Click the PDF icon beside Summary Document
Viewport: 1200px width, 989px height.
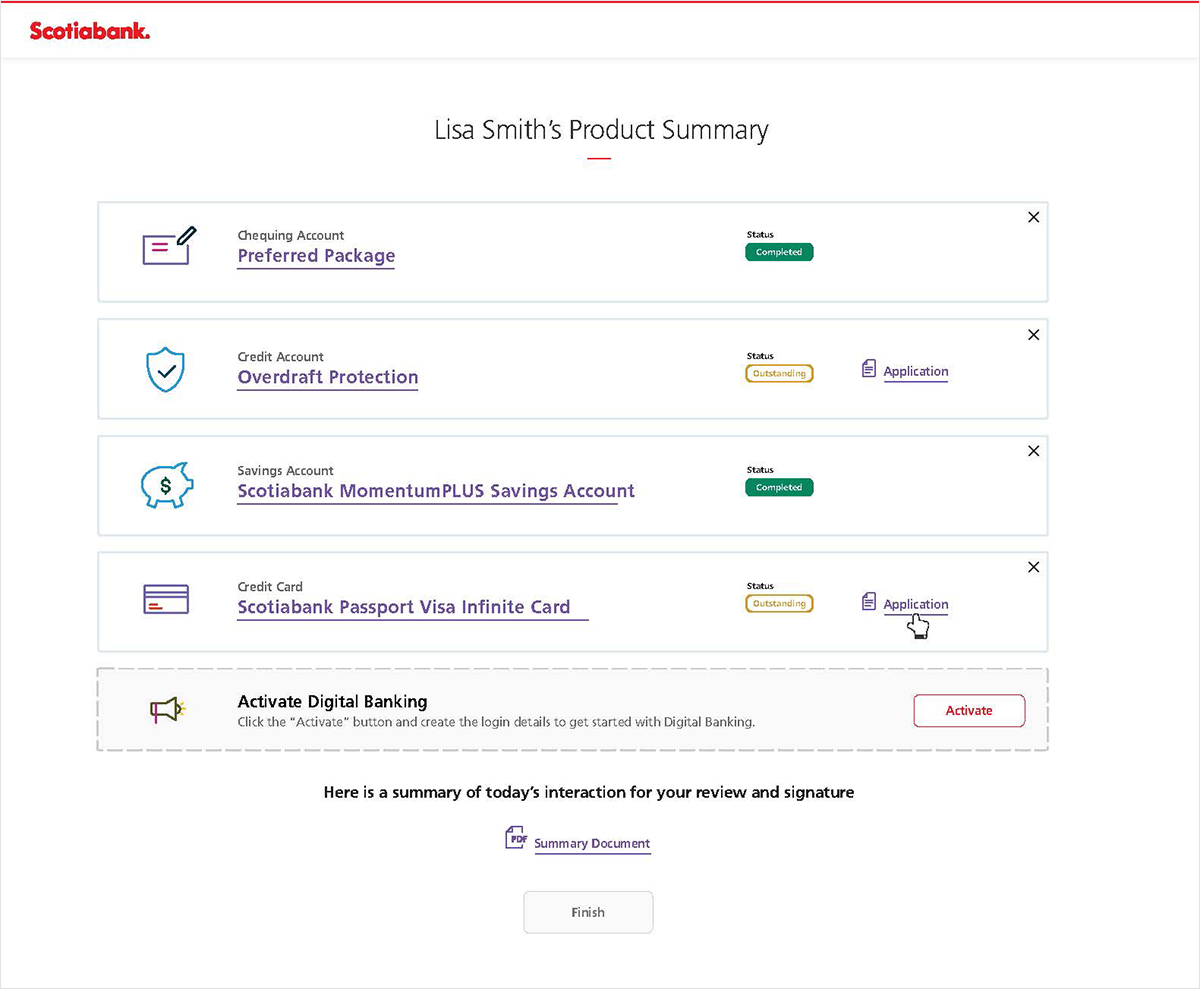tap(515, 838)
